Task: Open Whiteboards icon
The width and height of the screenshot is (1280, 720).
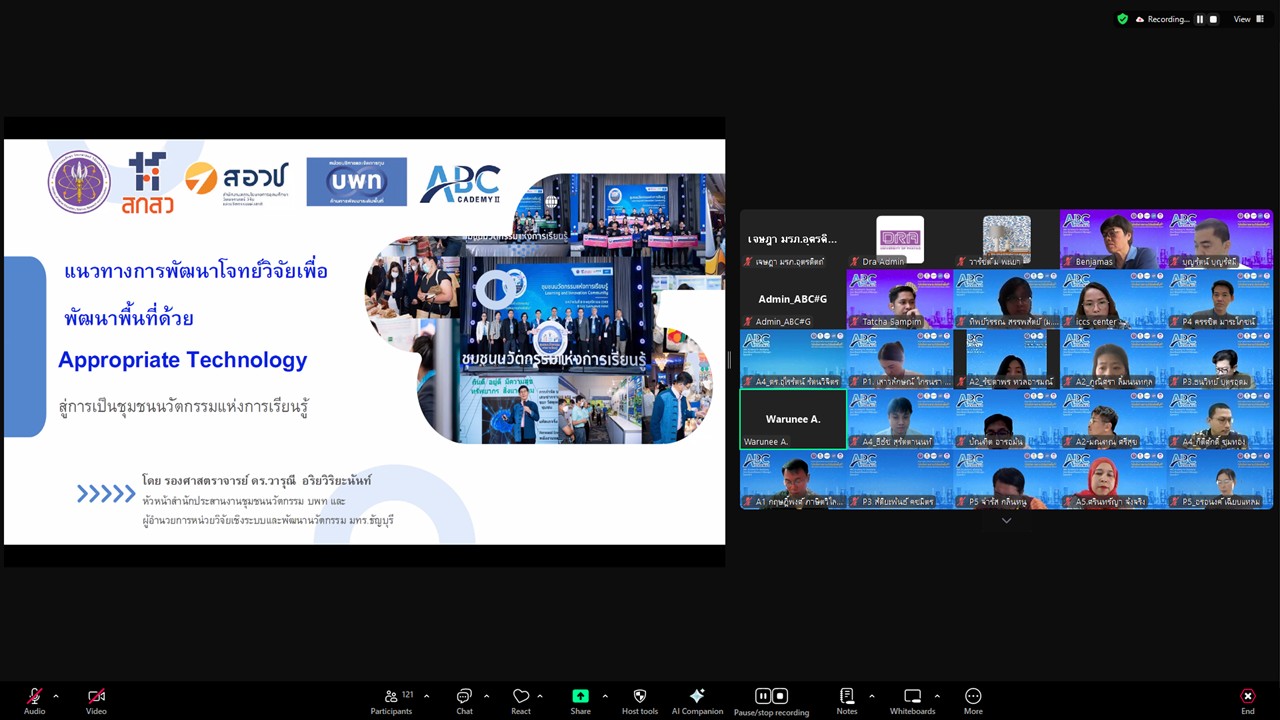Action: [x=912, y=696]
